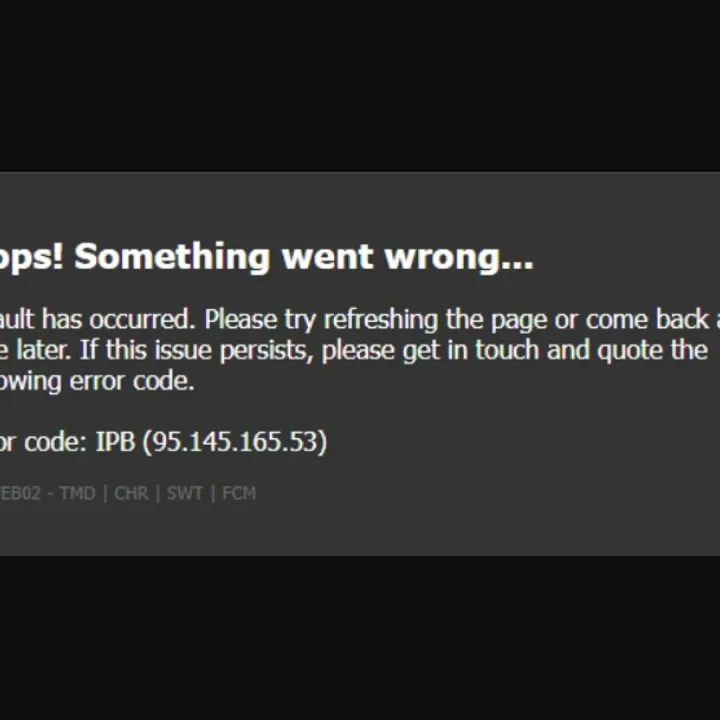720x720 pixels.
Task: Click "If this issue persists" text
Action: [x=196, y=351]
